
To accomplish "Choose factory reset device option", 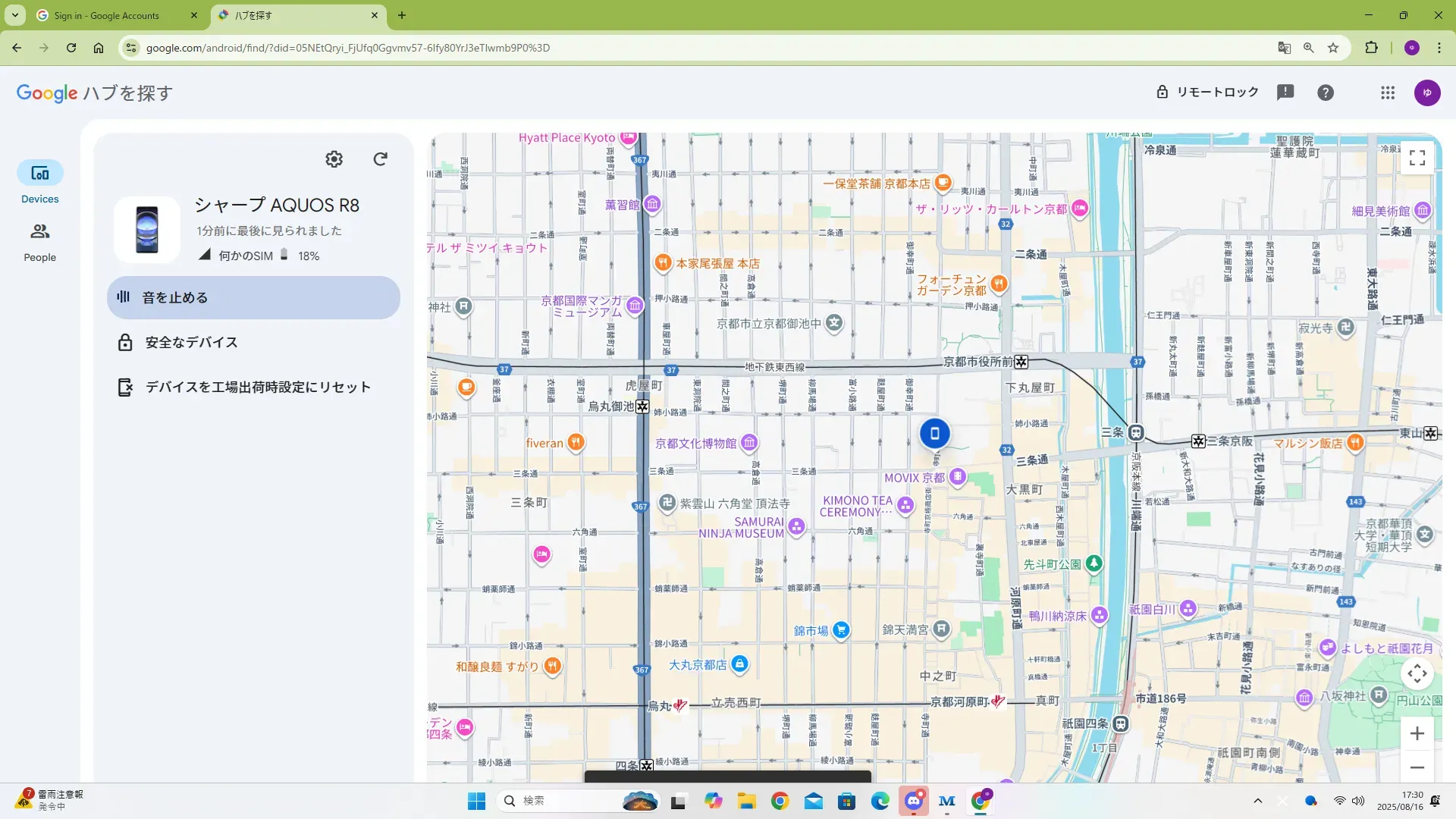I will (x=257, y=388).
